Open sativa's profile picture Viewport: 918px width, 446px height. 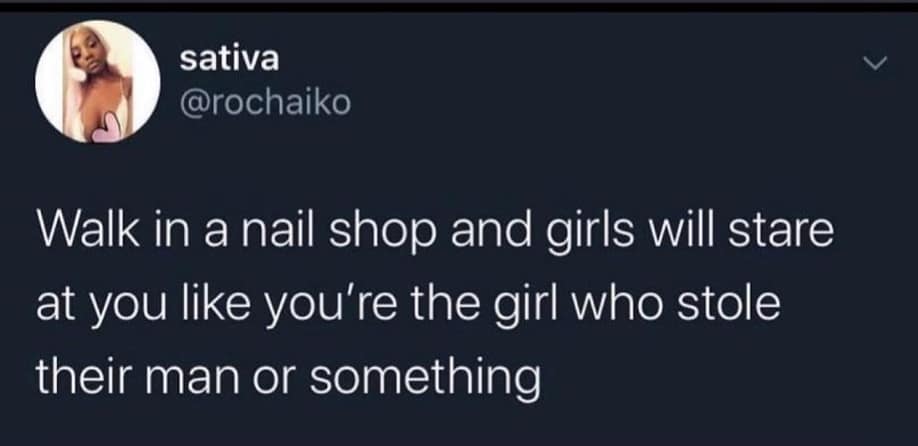click(98, 81)
